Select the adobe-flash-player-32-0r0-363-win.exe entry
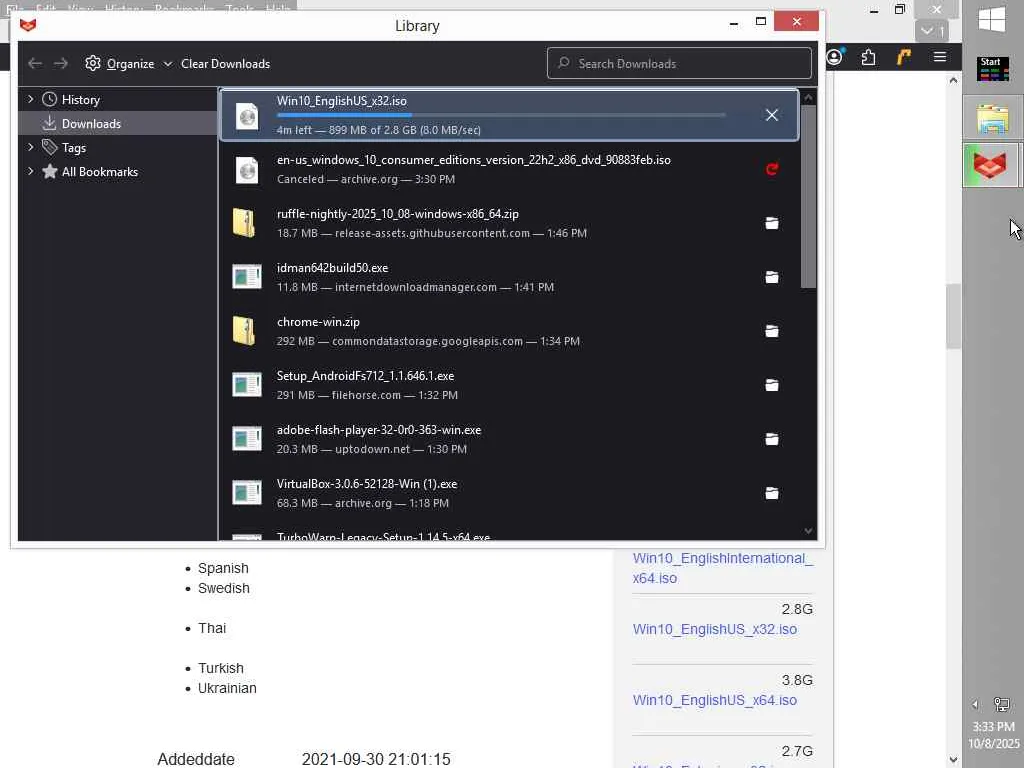Screen dimensions: 1024x768 click(x=509, y=440)
